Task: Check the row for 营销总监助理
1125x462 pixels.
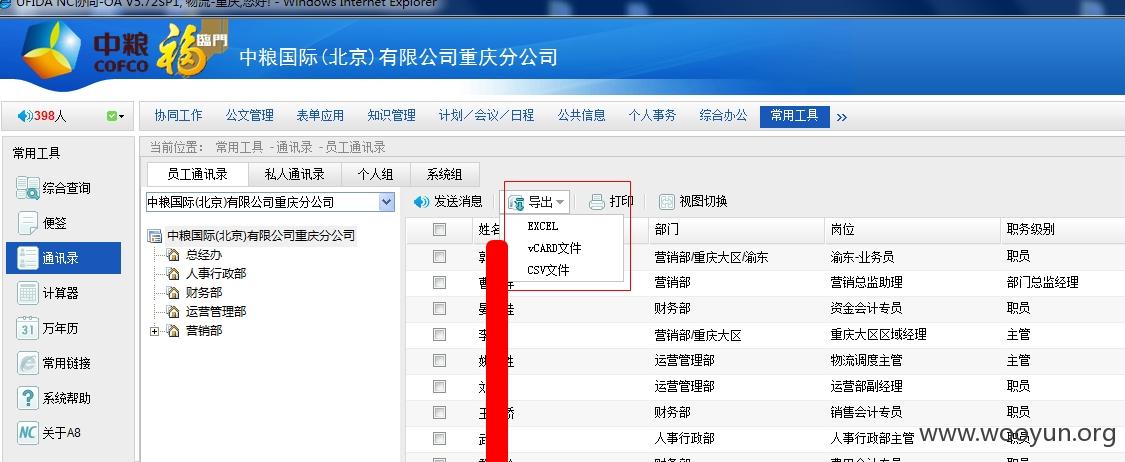Action: 440,283
